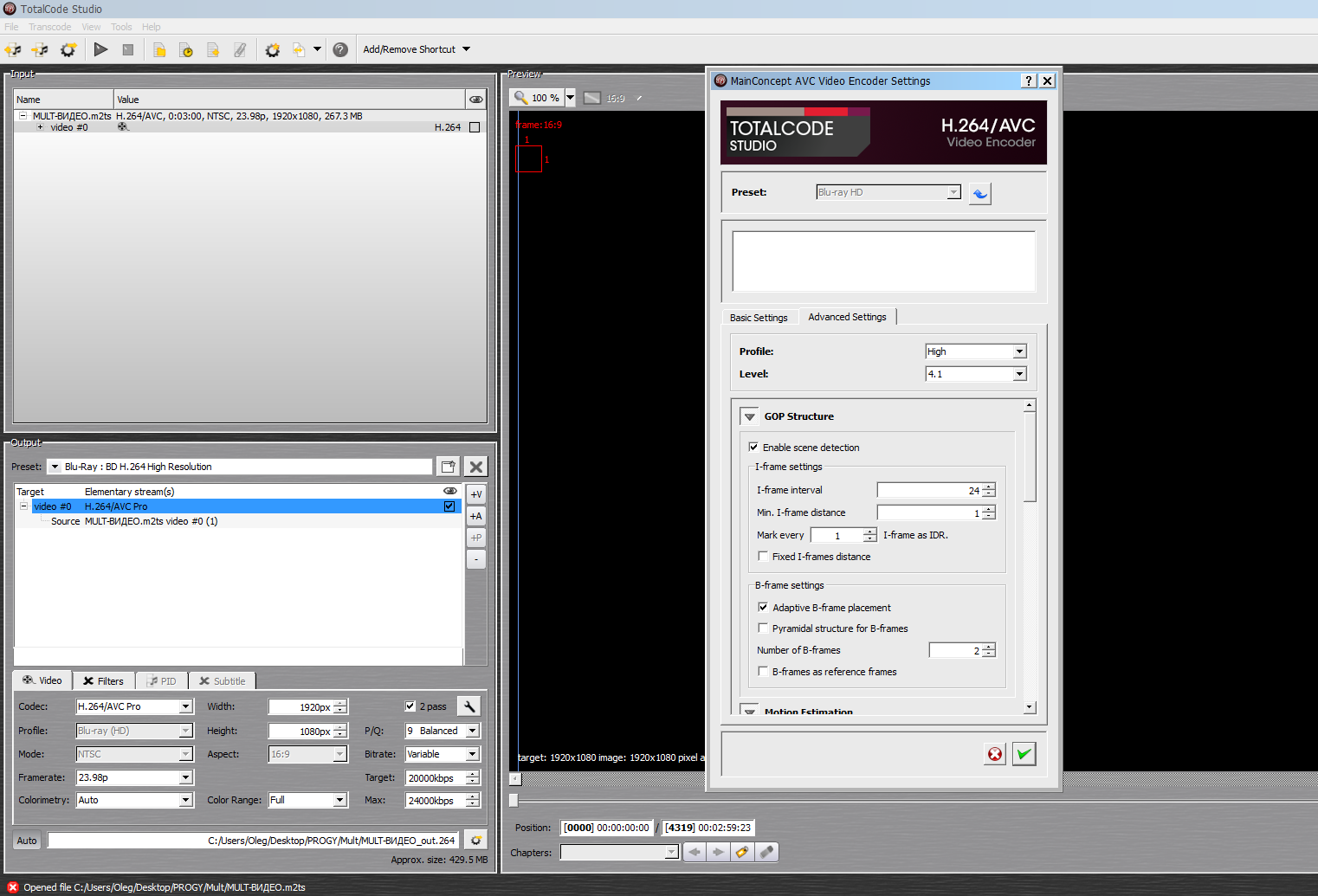Click the output path settings gear icon
The height and width of the screenshot is (896, 1318).
[x=475, y=840]
